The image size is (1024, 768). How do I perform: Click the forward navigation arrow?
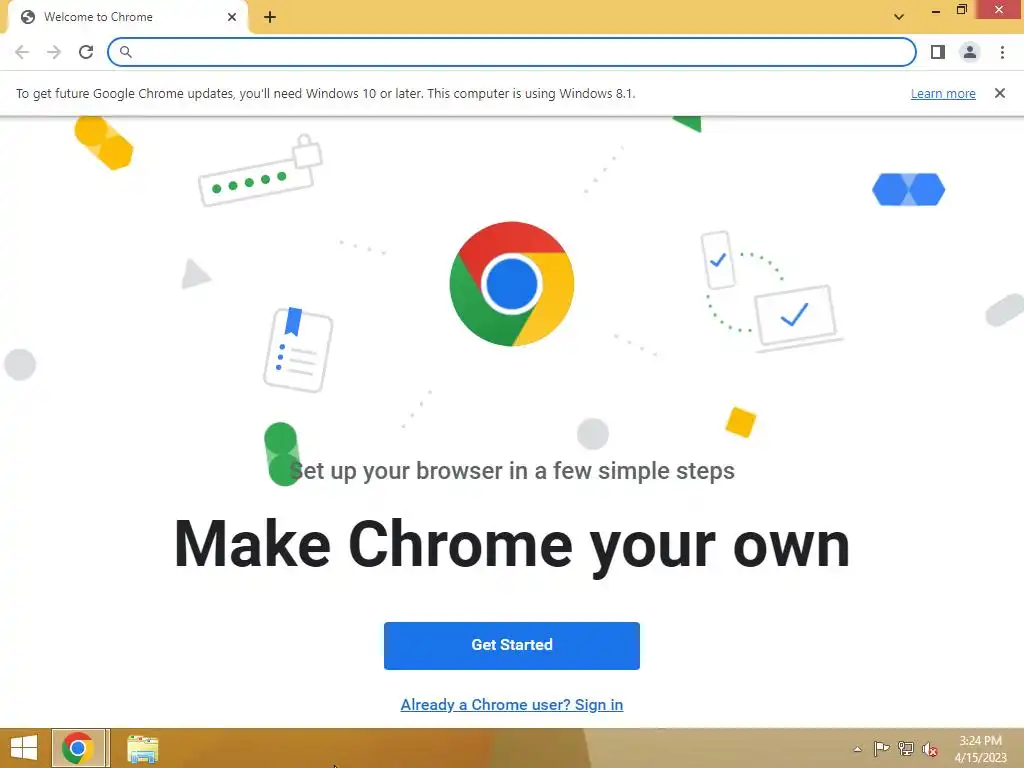pyautogui.click(x=54, y=52)
